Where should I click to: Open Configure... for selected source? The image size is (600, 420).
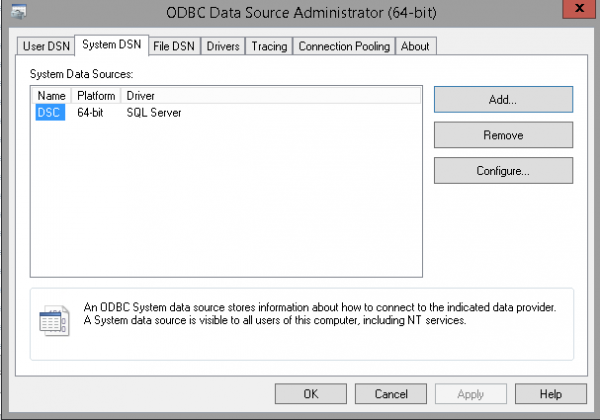[503, 170]
